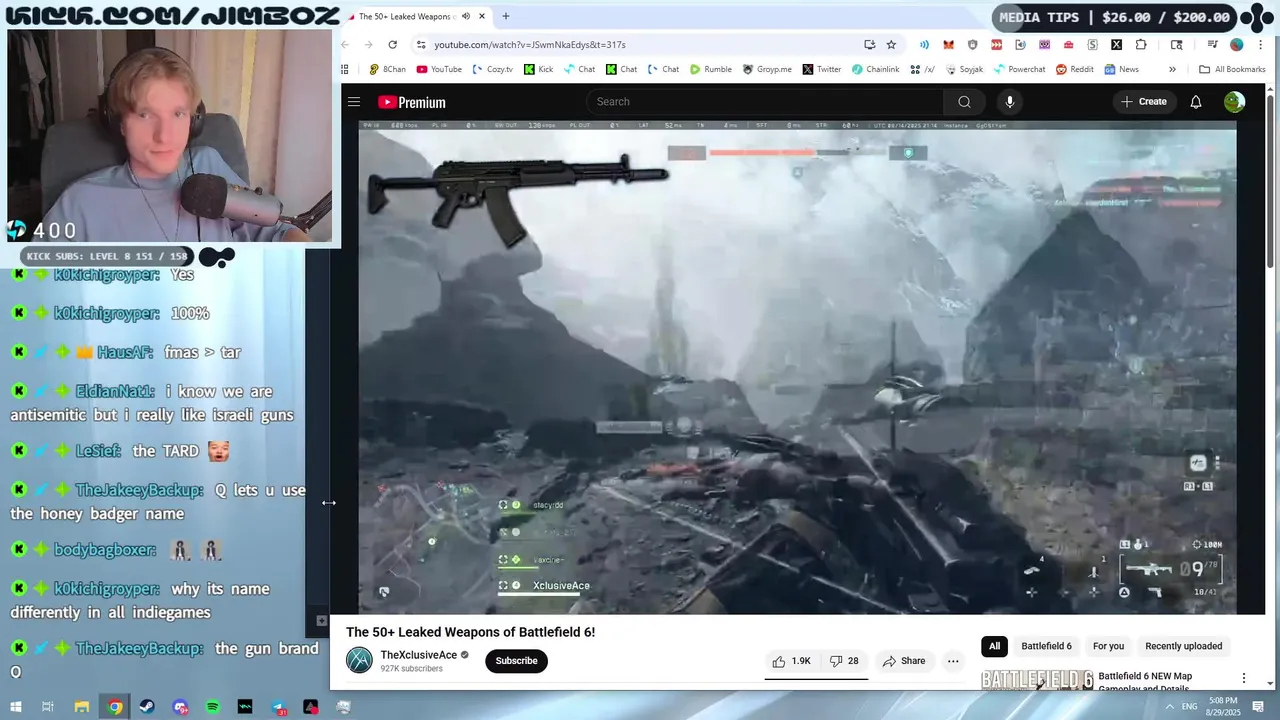Reload the page with Chrome's refresh icon
Viewport: 1280px width, 720px height.
click(x=392, y=45)
